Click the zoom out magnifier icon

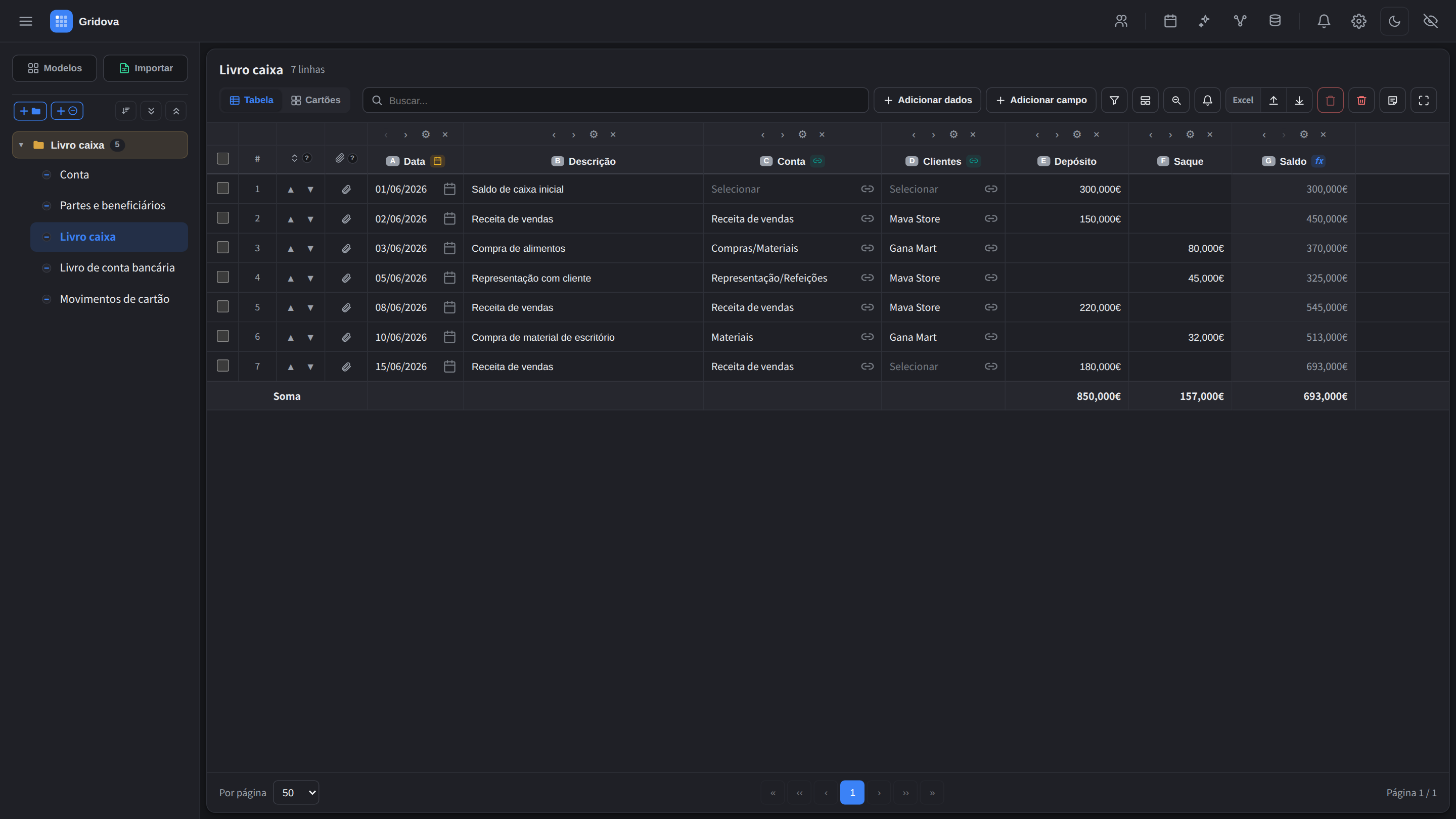pos(1176,100)
